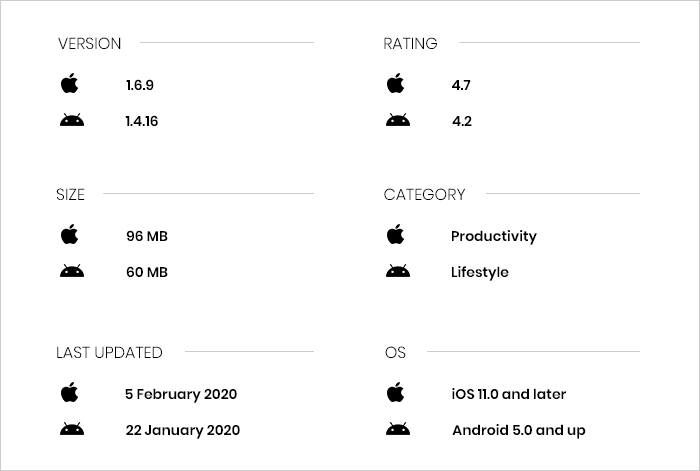Image resolution: width=700 pixels, height=471 pixels.
Task: Select the Lifestyle category text
Action: click(x=479, y=272)
